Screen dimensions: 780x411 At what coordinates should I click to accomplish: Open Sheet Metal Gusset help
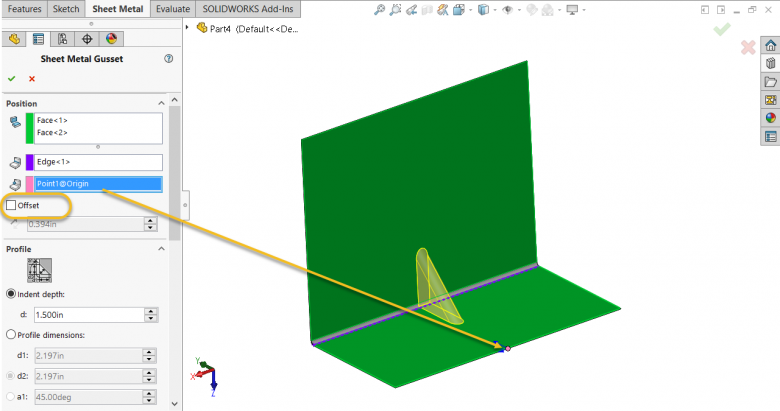(x=169, y=59)
